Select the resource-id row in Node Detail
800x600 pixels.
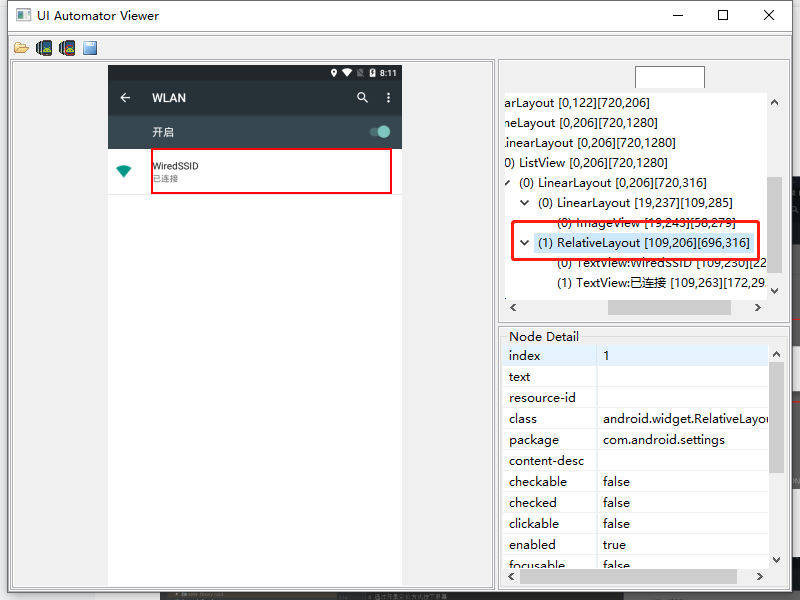point(636,397)
